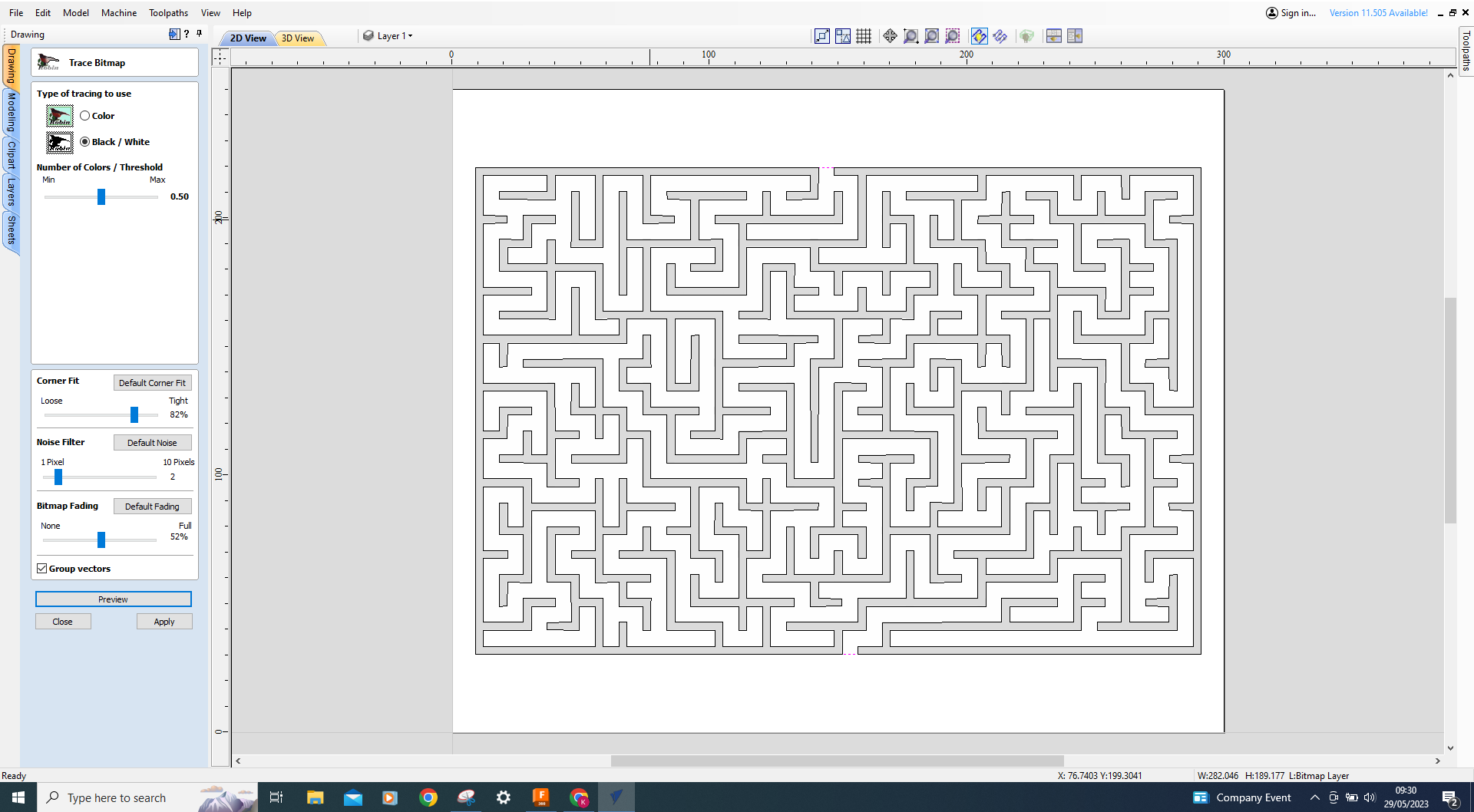Click the pan view arrows icon
The height and width of the screenshot is (812, 1474).
tap(890, 36)
